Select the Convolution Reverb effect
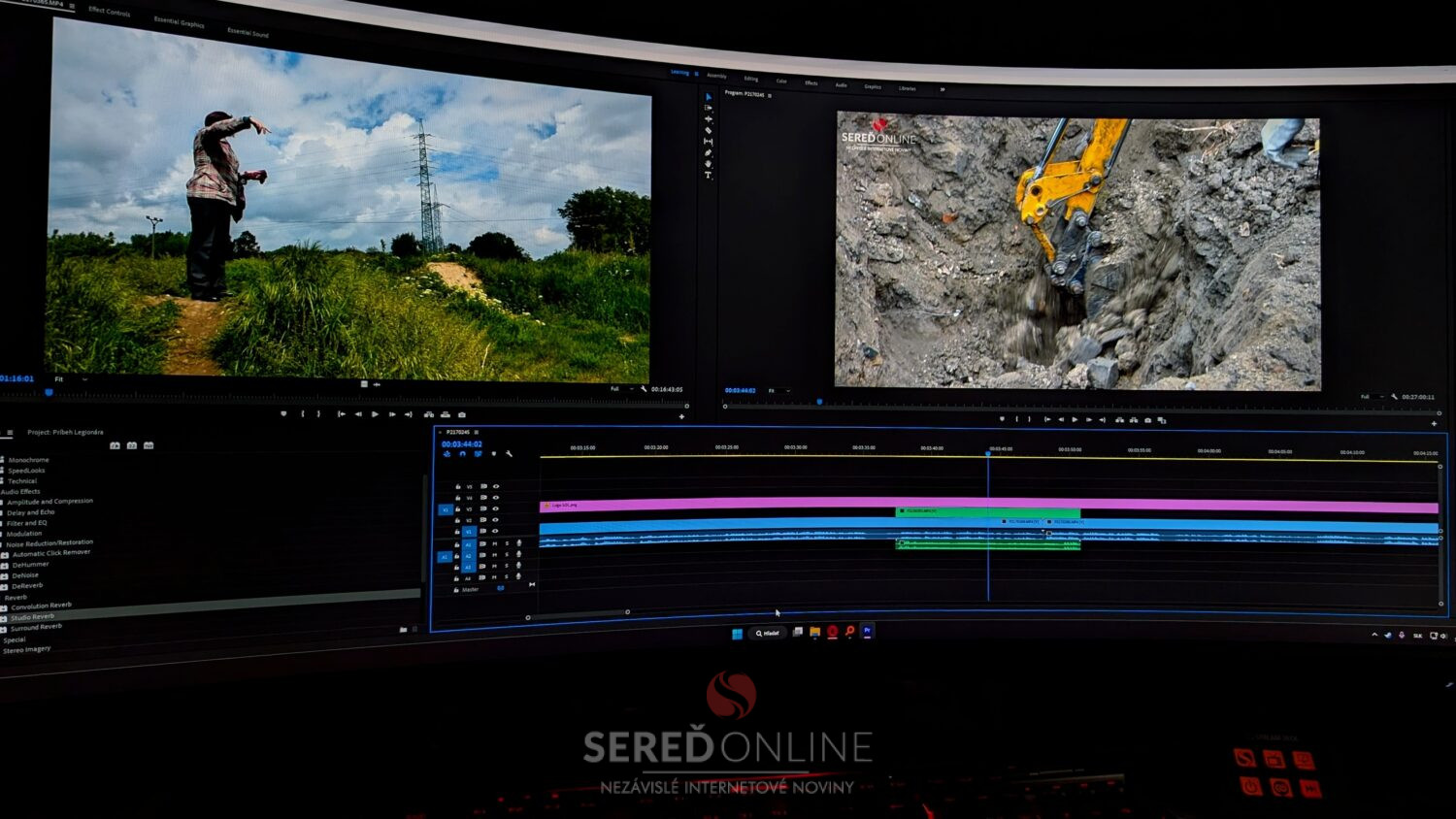The width and height of the screenshot is (1456, 819). (42, 606)
